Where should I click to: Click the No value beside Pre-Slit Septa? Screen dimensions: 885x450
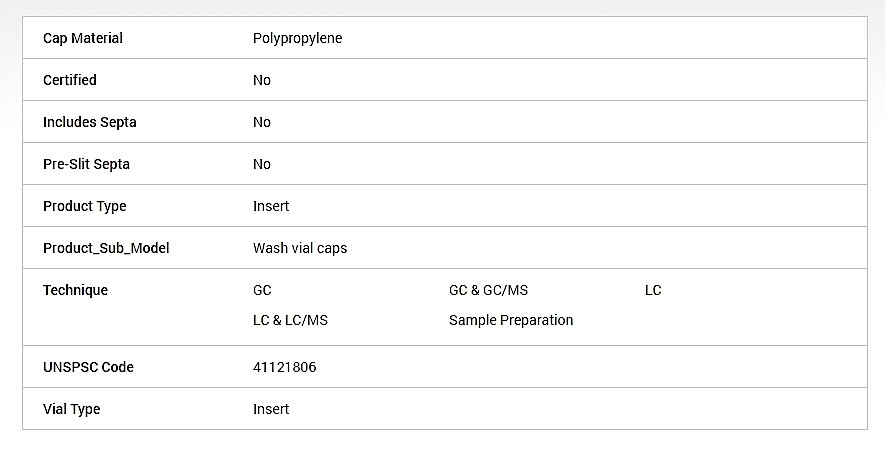pos(262,164)
